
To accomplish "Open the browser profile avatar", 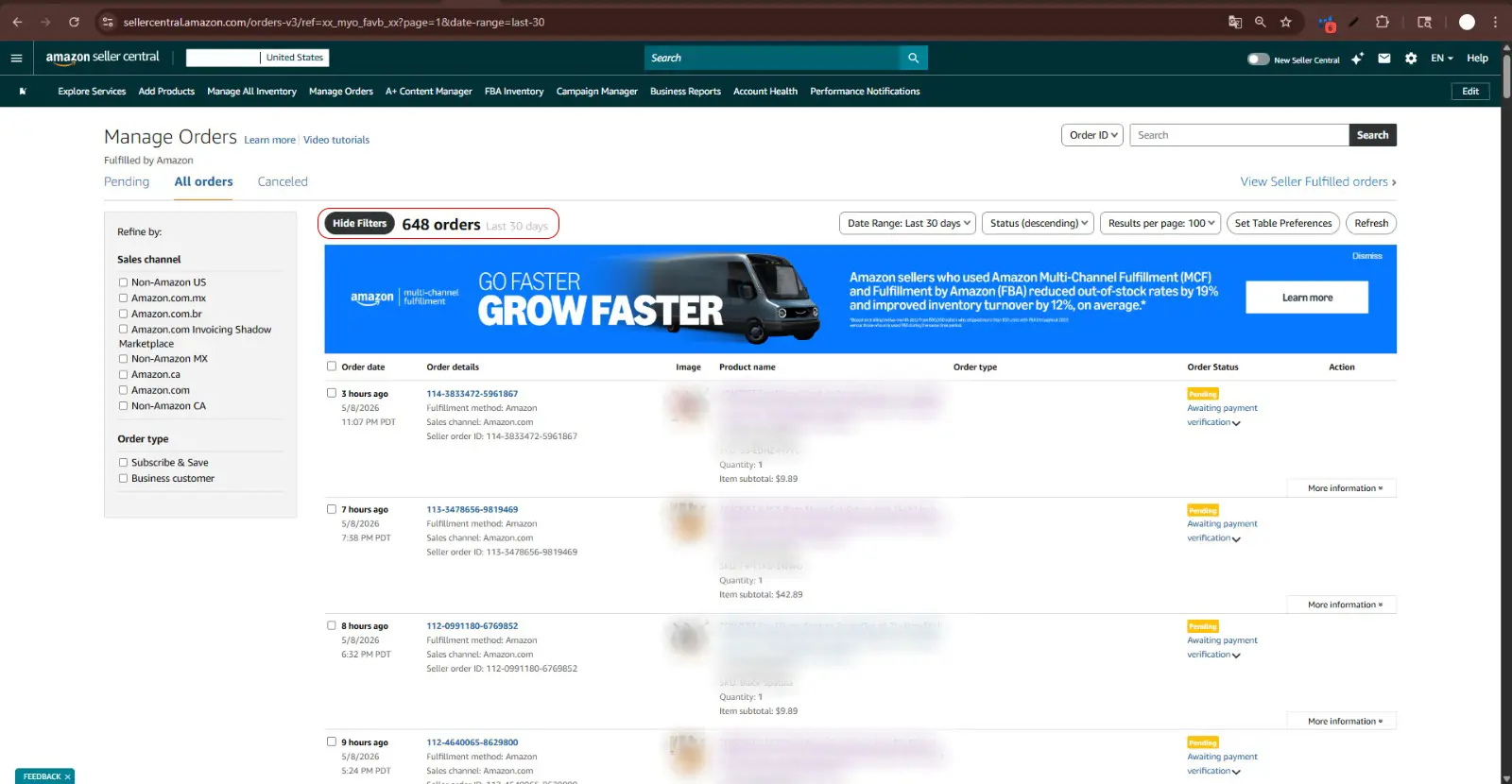I will pos(1467,22).
